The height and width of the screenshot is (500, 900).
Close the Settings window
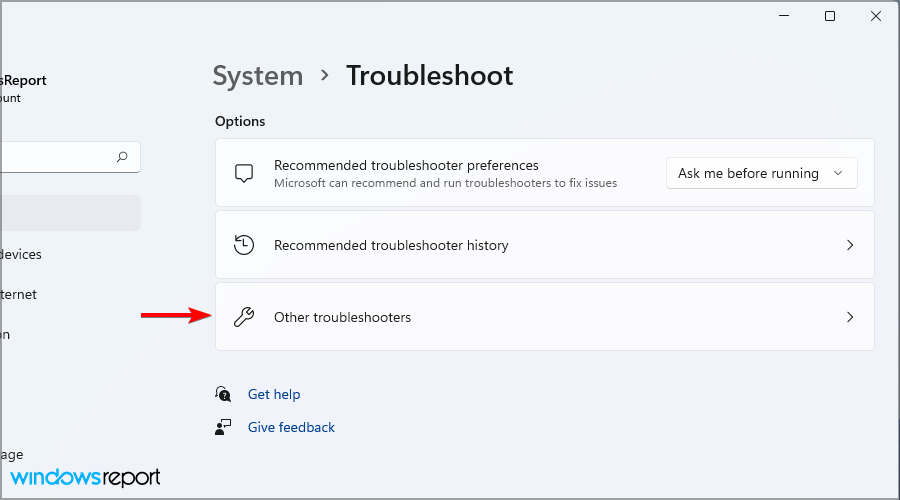876,16
